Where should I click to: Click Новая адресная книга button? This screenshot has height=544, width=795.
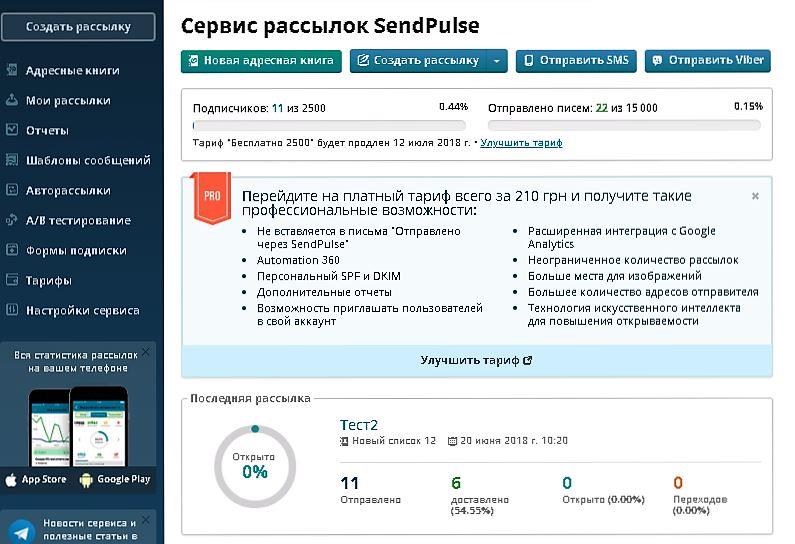(261, 61)
